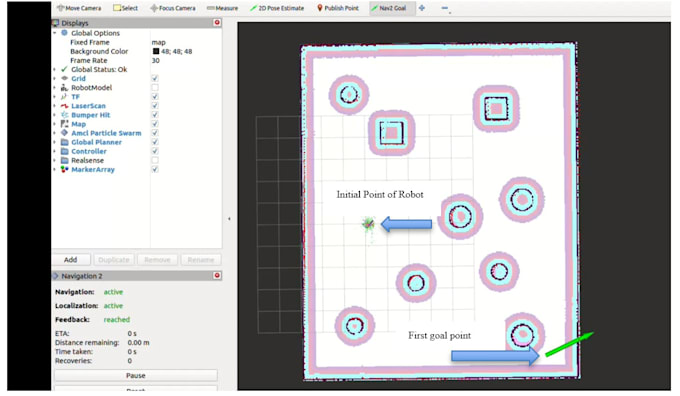680x396 pixels.
Task: Click the Pause navigation button
Action: [x=136, y=375]
